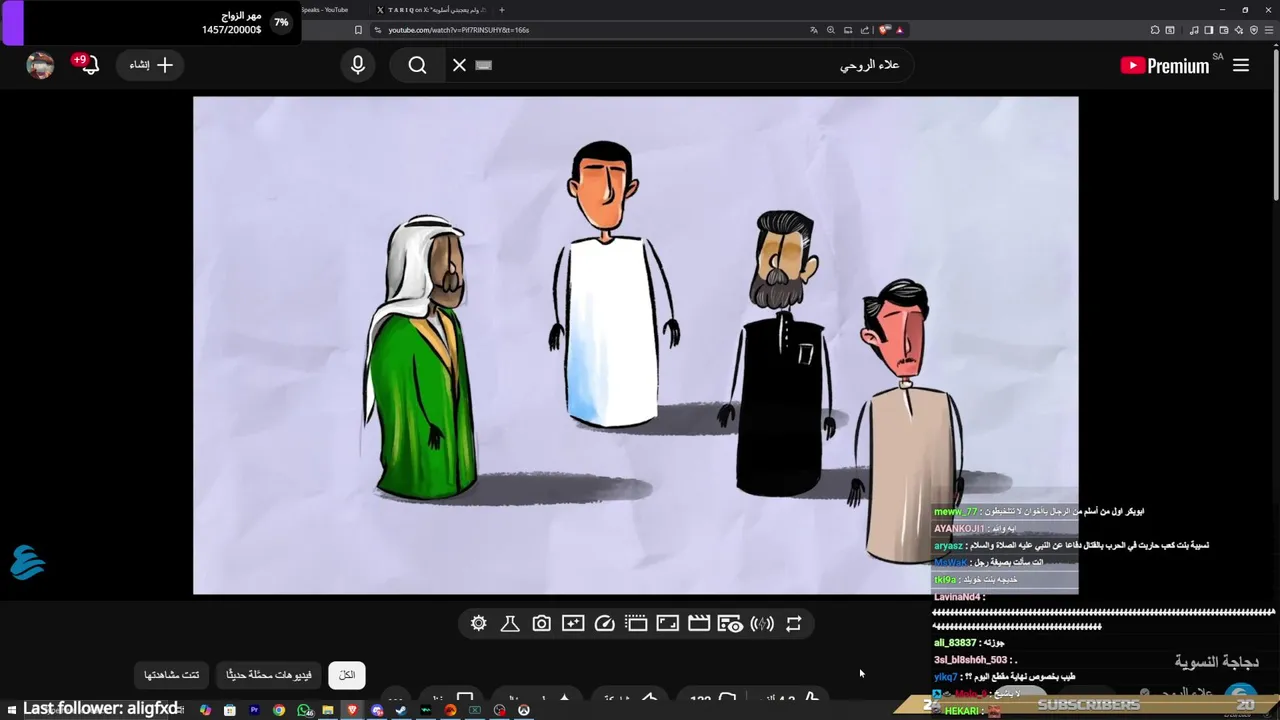Viewport: 1280px width, 720px height.
Task: Click the VPN shield icon
Action: tap(1254, 30)
